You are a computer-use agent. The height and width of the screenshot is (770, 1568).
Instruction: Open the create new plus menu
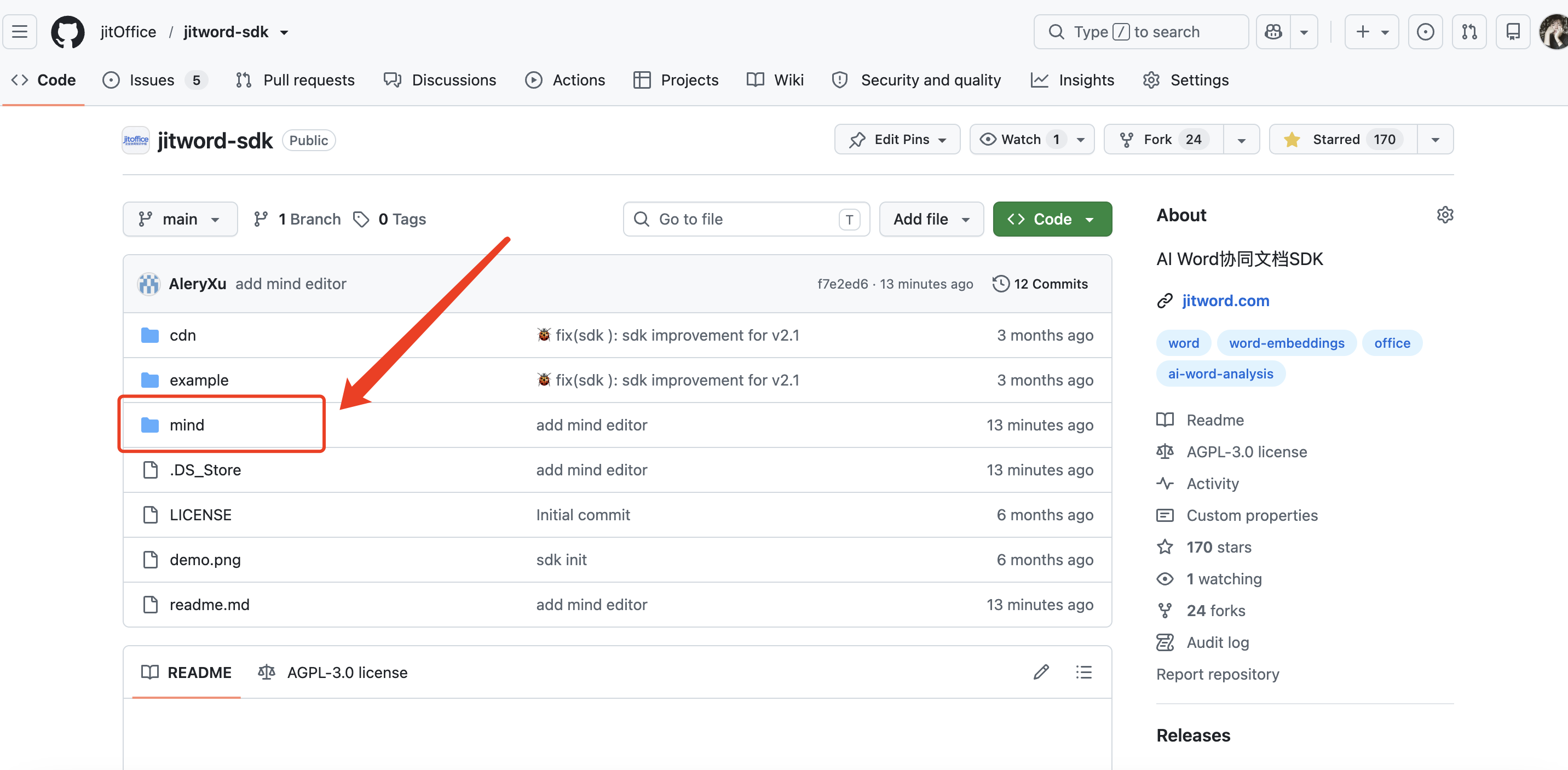1371,32
